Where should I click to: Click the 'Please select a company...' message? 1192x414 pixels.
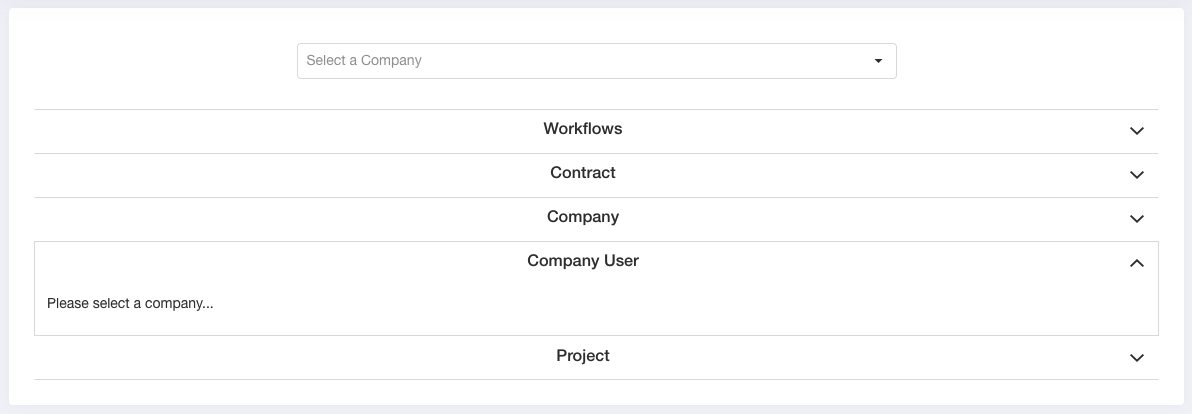click(x=130, y=304)
